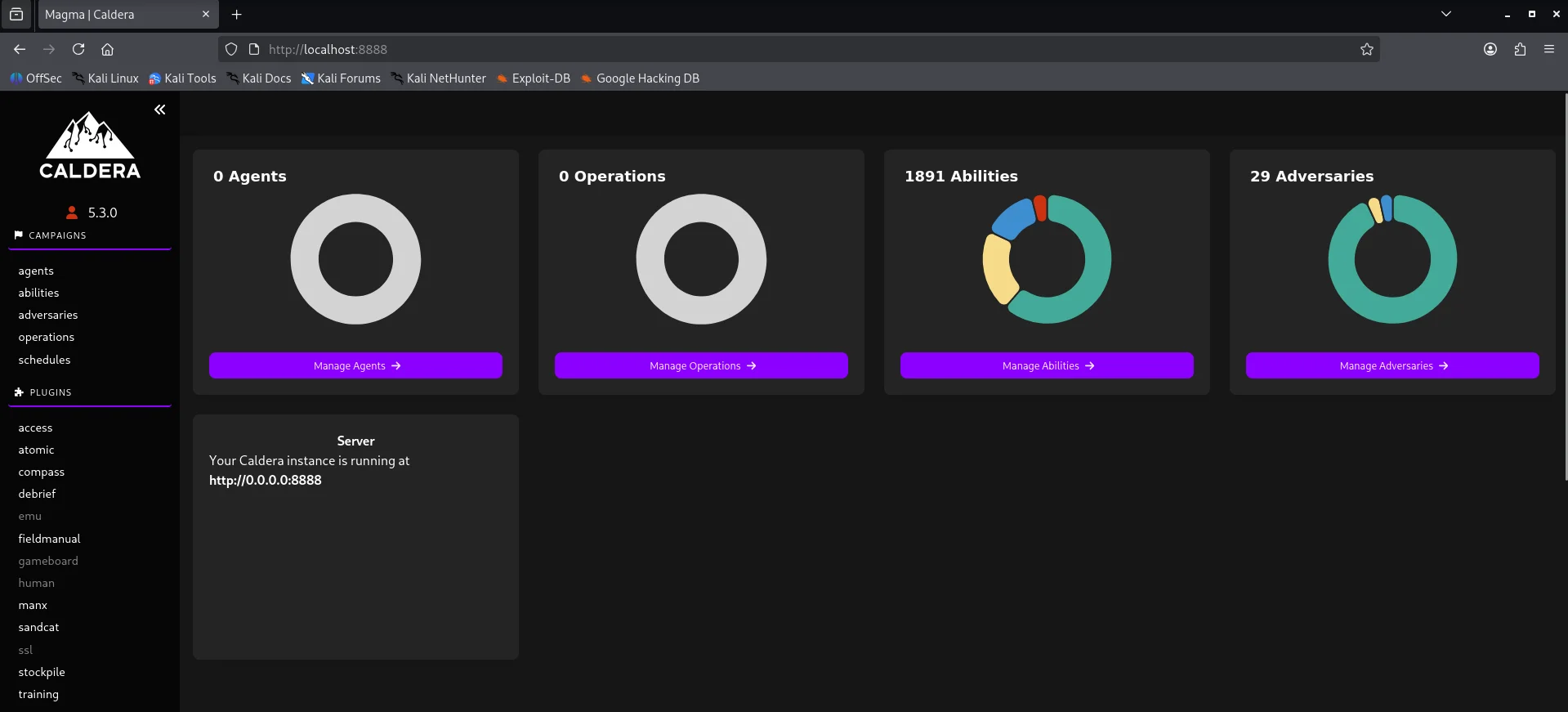
Task: Open Kali Linux bookmark
Action: 105,78
